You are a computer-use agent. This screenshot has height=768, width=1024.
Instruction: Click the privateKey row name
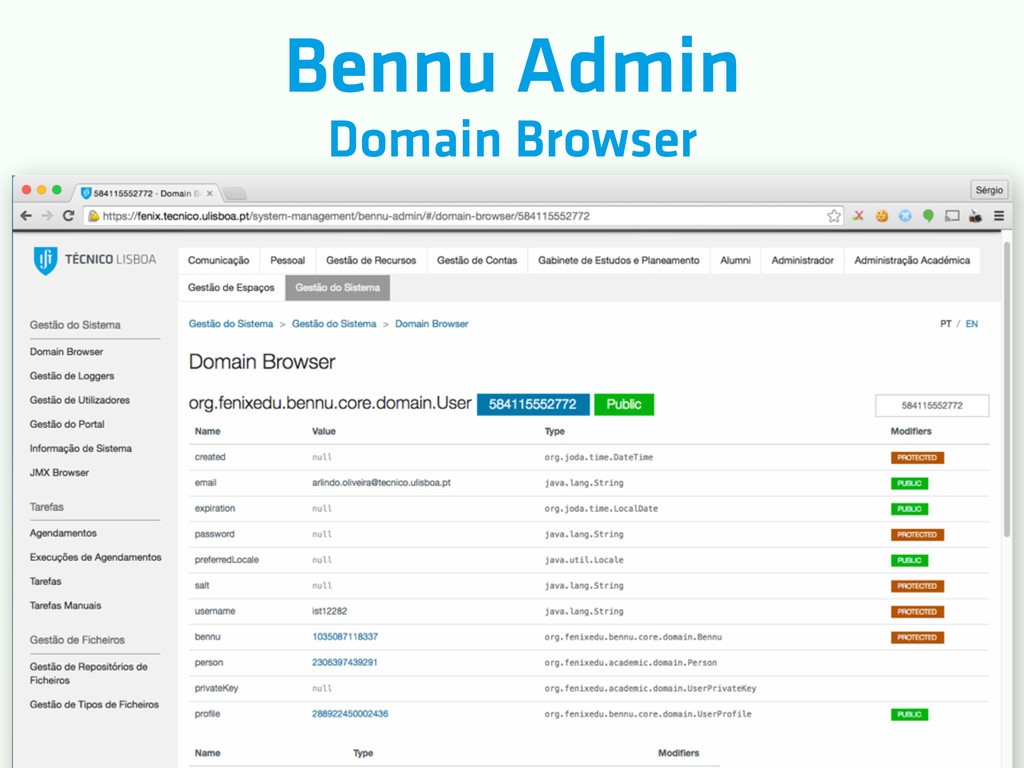click(216, 688)
